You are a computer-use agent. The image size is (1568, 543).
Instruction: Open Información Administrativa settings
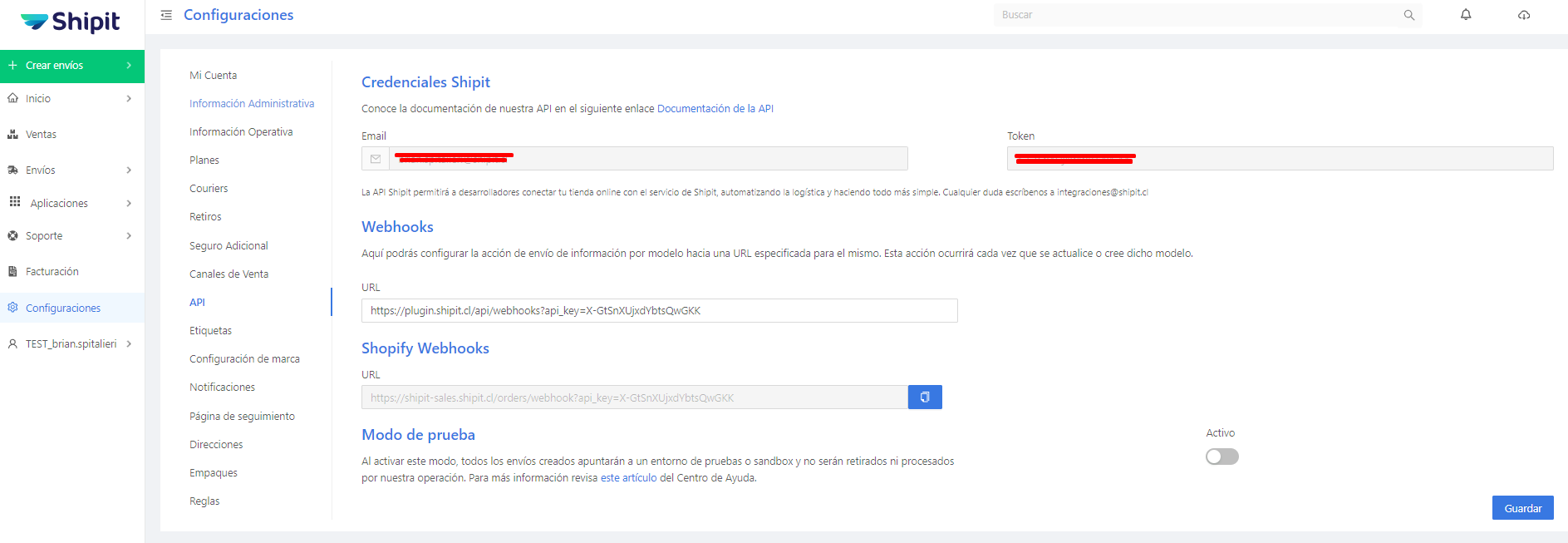pyautogui.click(x=252, y=103)
